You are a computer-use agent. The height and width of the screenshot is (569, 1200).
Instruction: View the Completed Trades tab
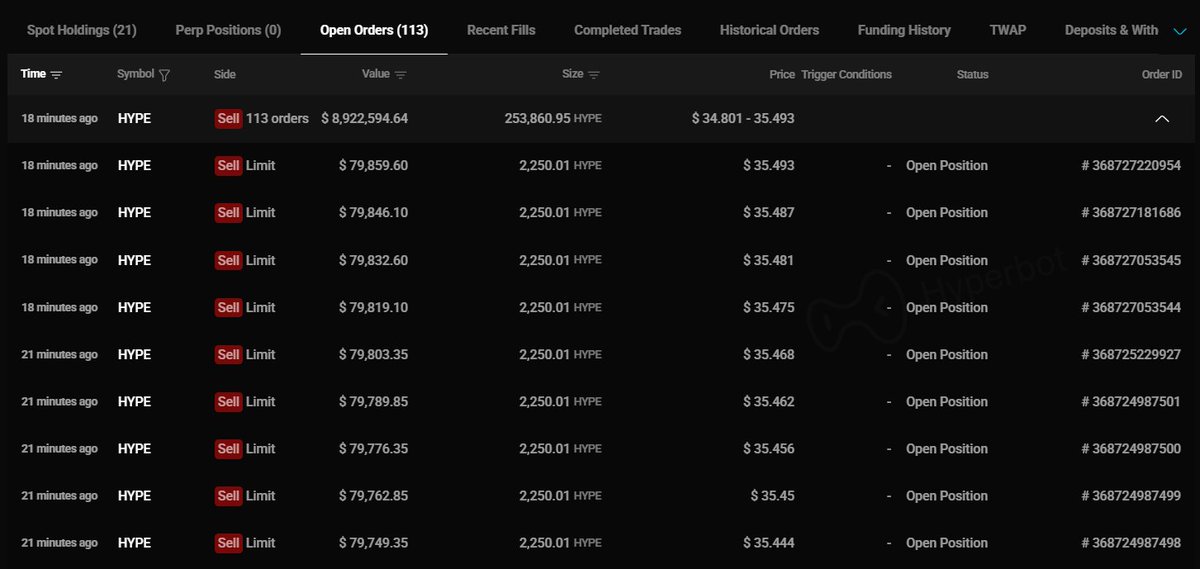[x=627, y=30]
